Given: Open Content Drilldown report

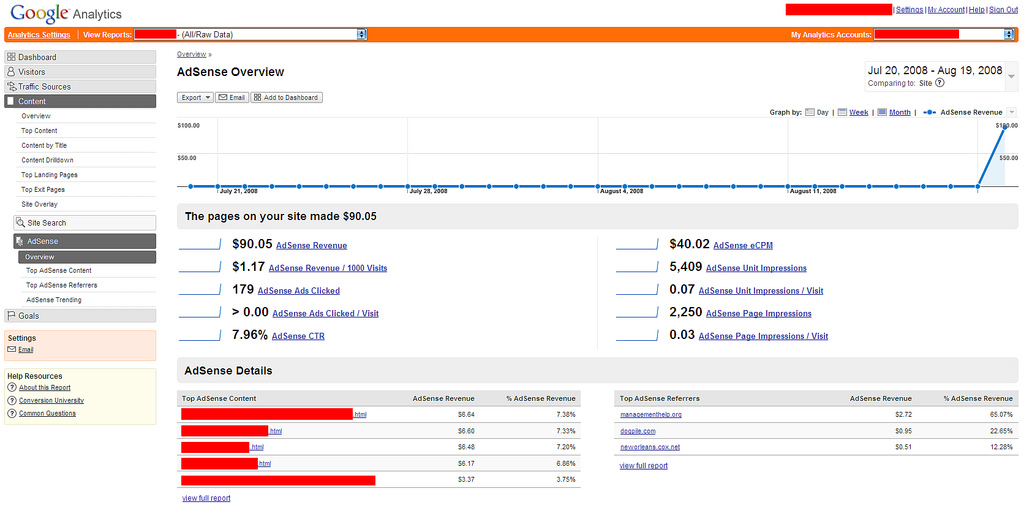Looking at the screenshot, I should 47,160.
